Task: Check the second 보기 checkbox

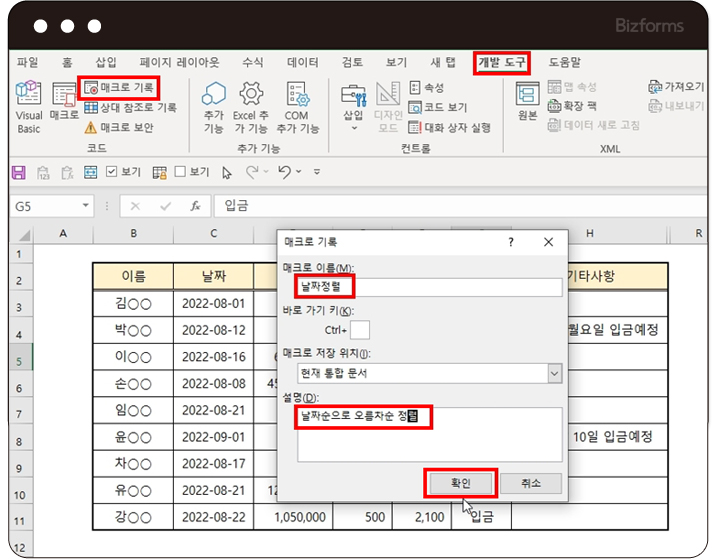Action: click(x=181, y=172)
